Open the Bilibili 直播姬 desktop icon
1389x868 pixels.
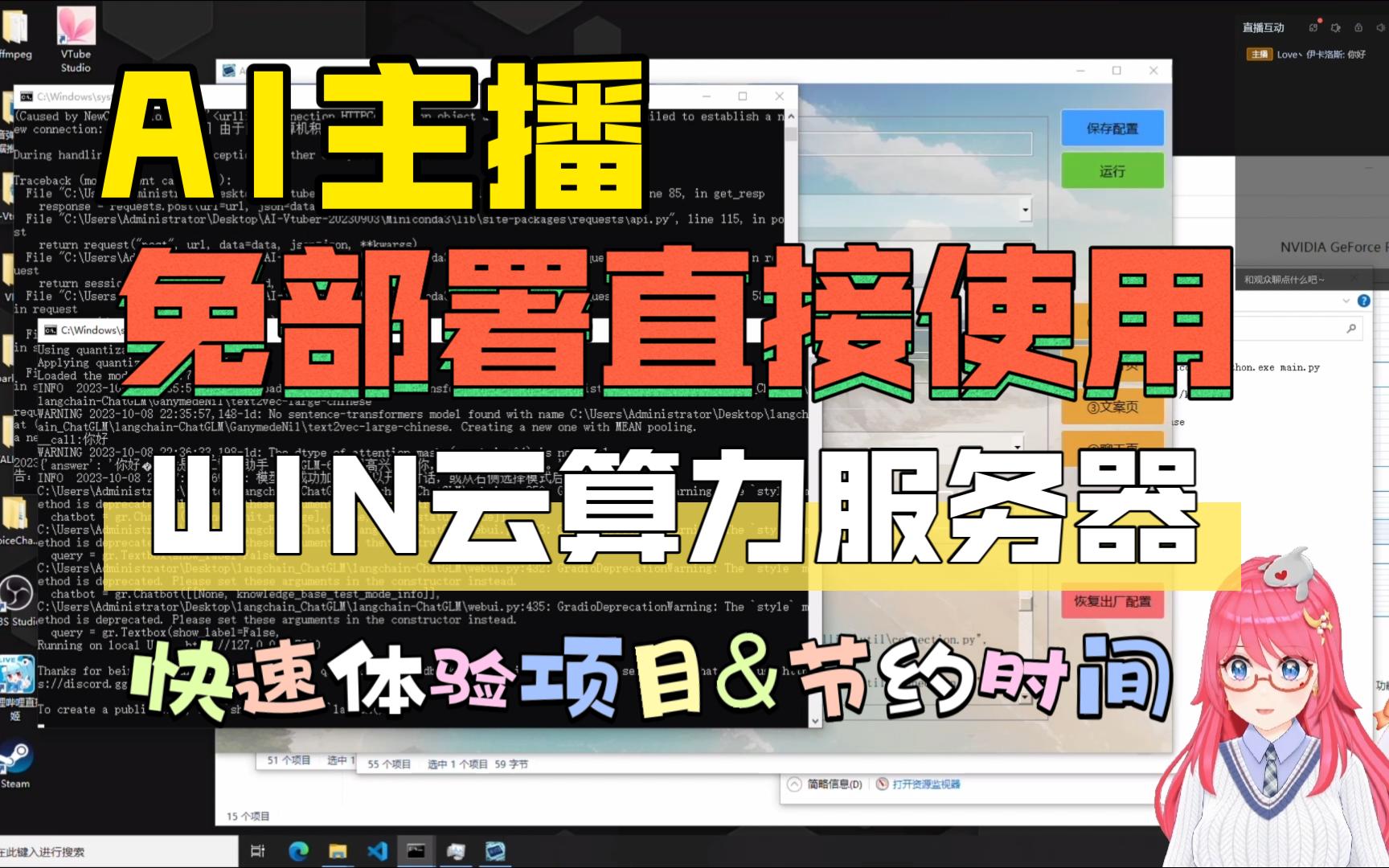pos(16,687)
